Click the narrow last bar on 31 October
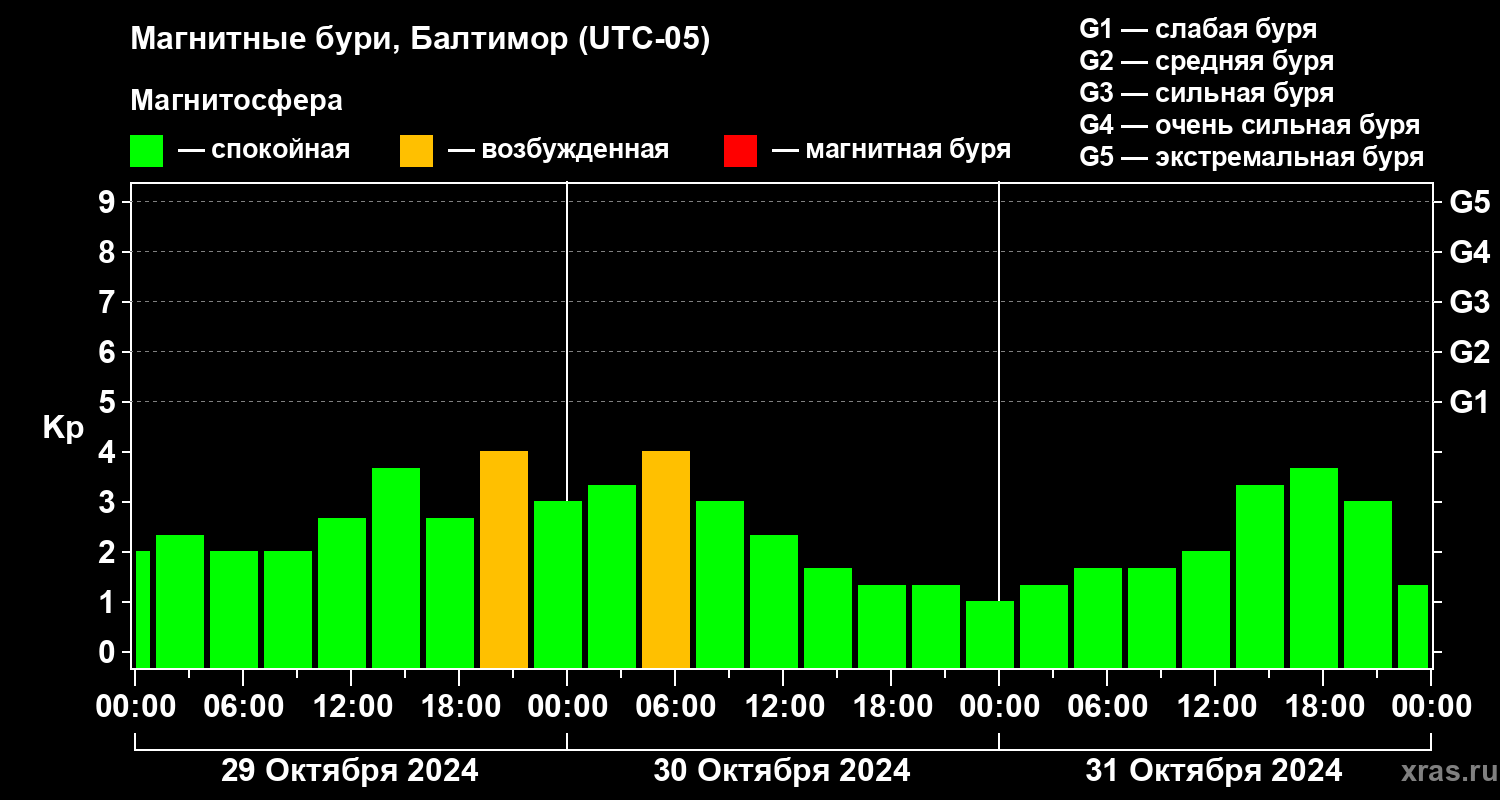The width and height of the screenshot is (1500, 800). point(1413,627)
